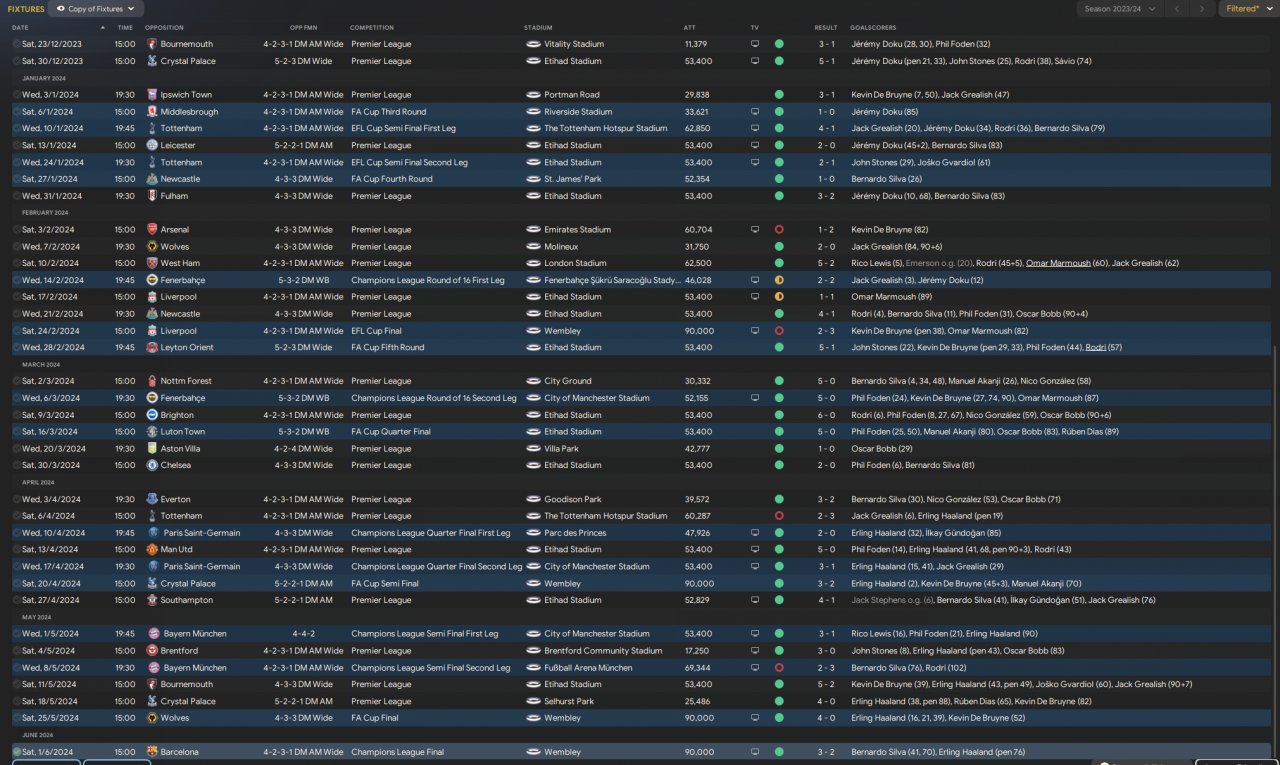Click the Nottm Forest club badge
Screen dimensions: 1280x765
[x=152, y=381]
